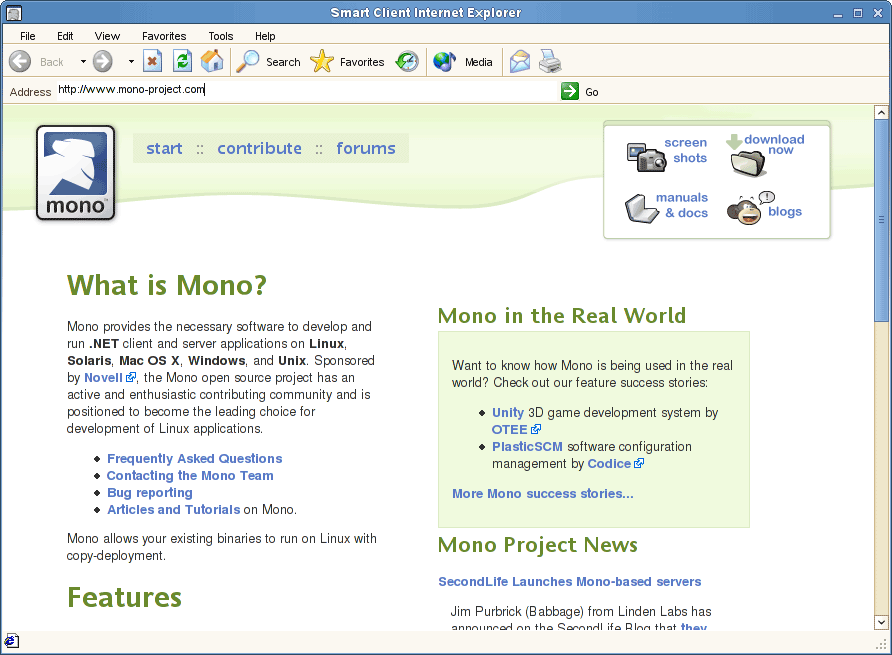Open Frequently Asked Questions link

195,459
